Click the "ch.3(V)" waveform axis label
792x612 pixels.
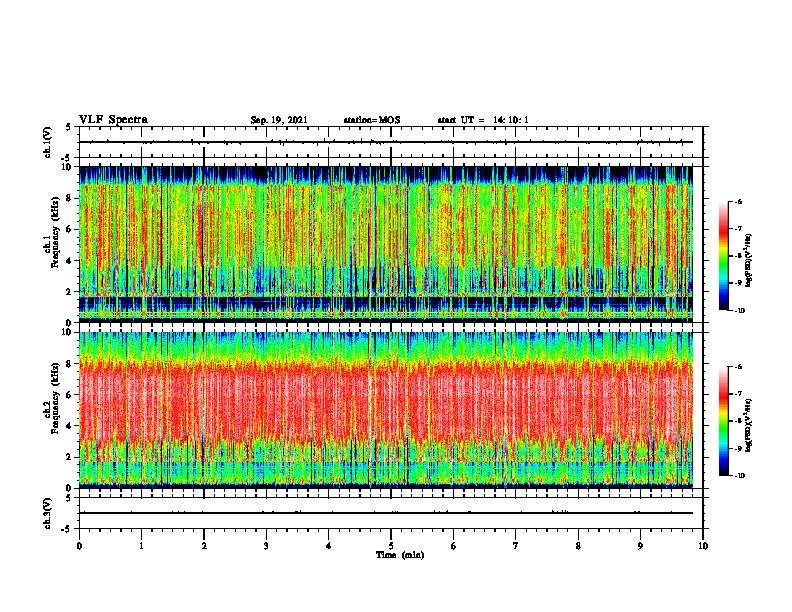click(47, 513)
